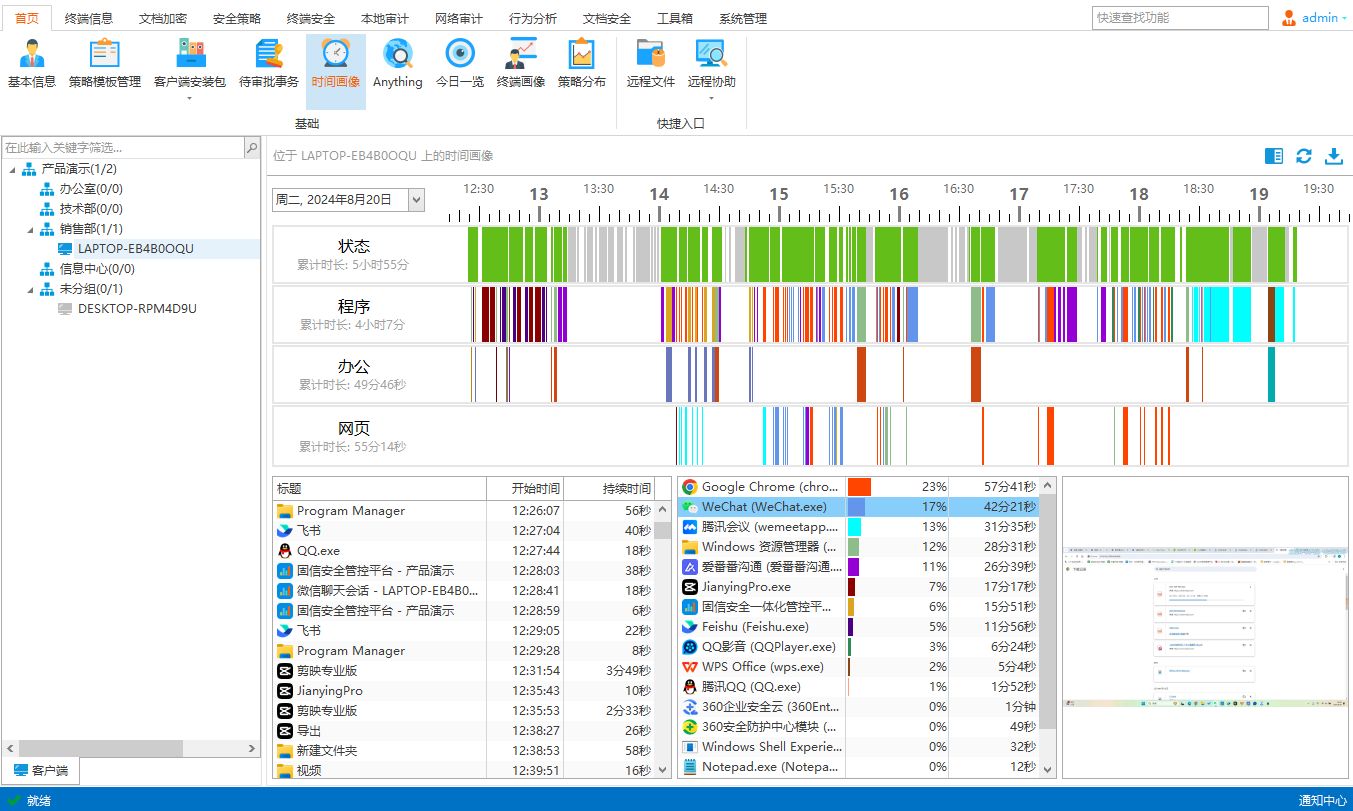Switch to 行为分析 tab
This screenshot has height=811, width=1353.
tap(533, 18)
